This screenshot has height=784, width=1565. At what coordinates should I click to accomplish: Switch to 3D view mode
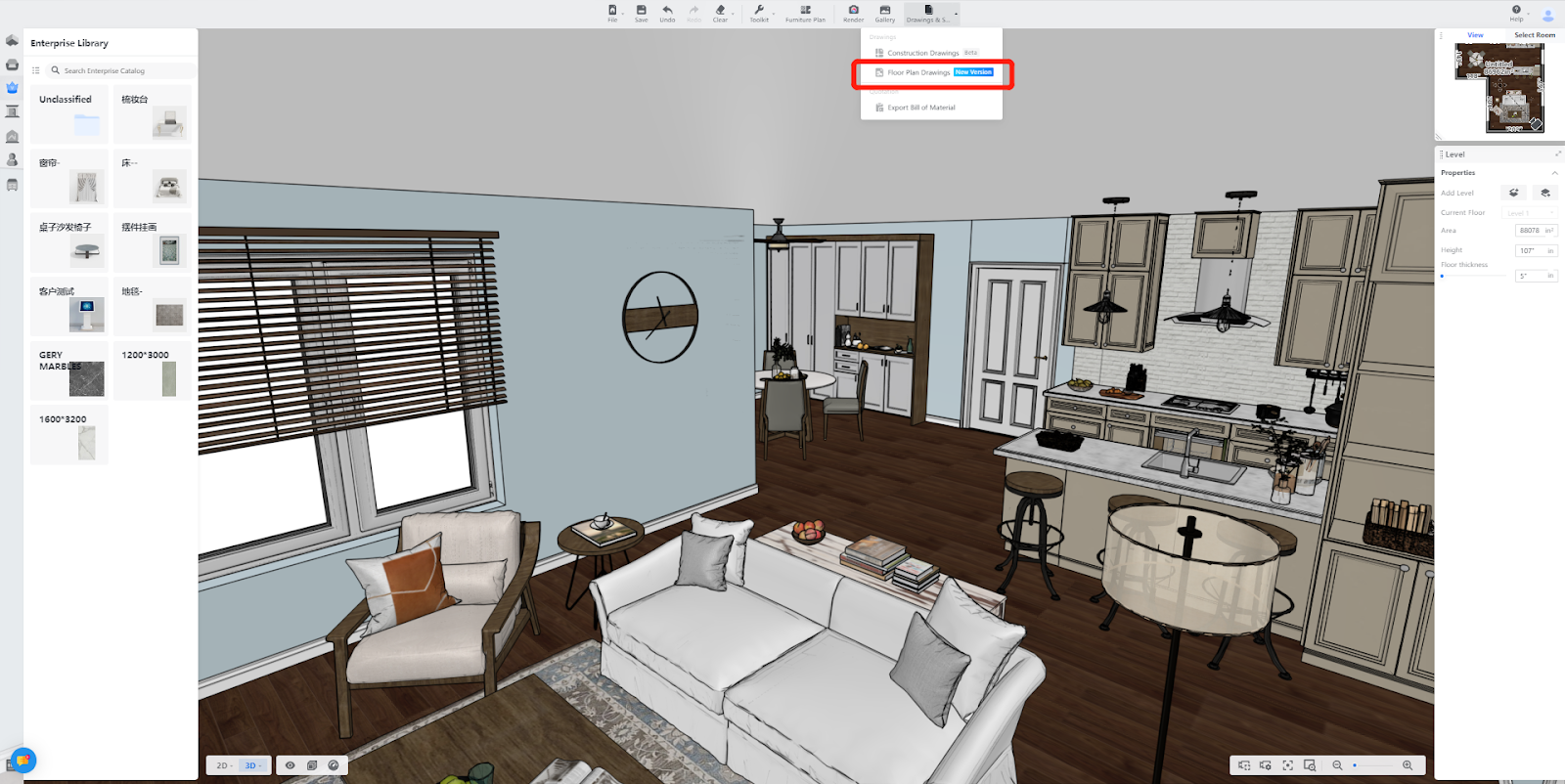coord(251,765)
